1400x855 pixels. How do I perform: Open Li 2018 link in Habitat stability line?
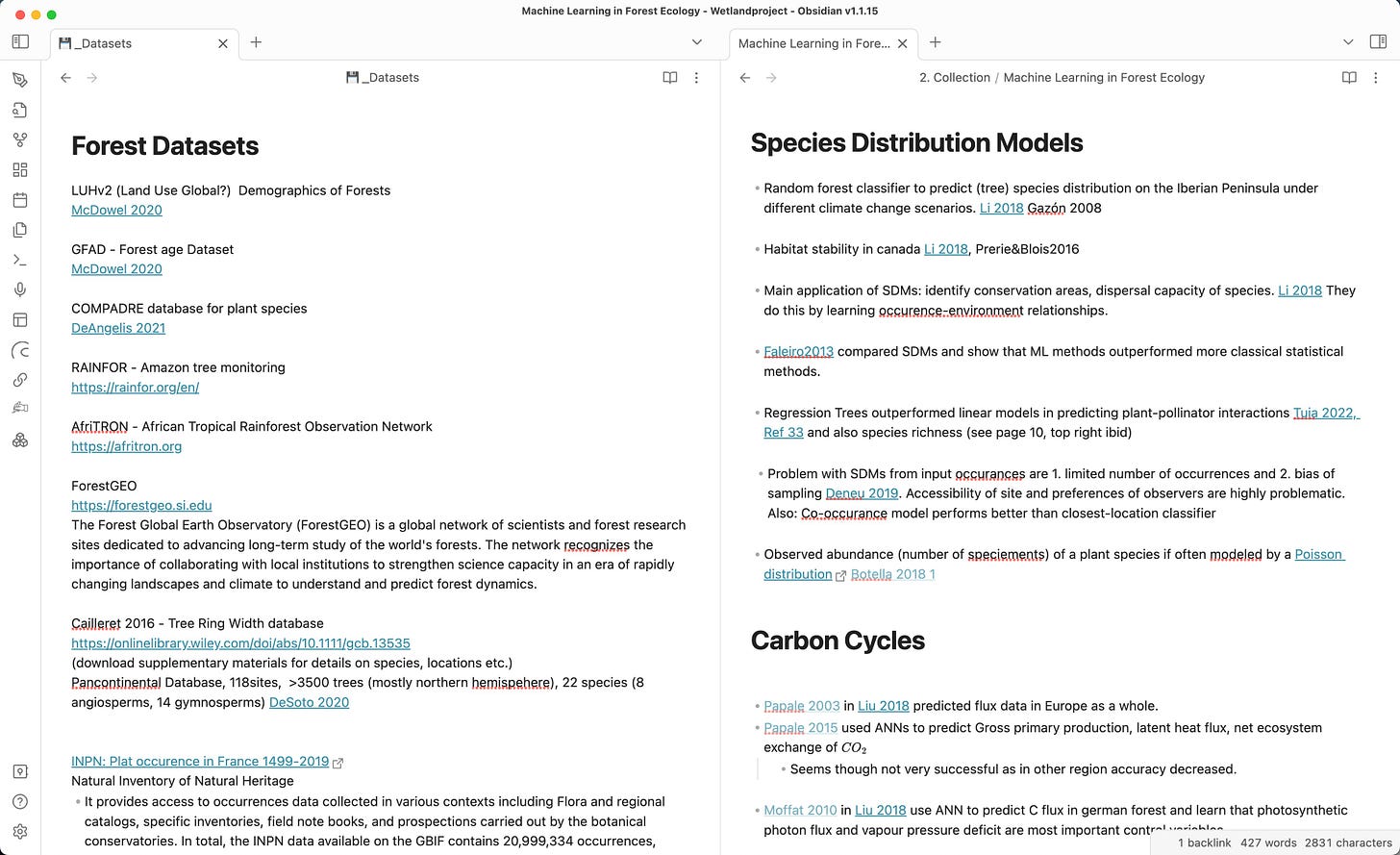946,249
